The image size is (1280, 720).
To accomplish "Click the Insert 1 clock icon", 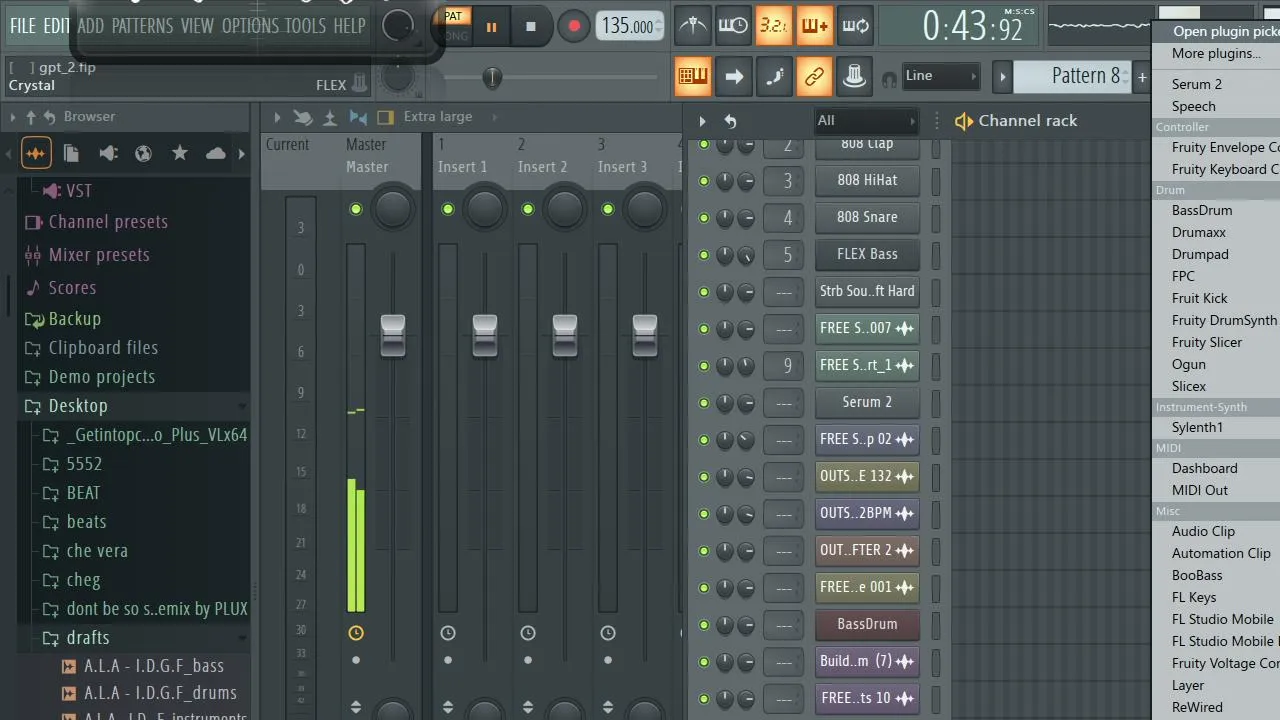I will pyautogui.click(x=448, y=633).
